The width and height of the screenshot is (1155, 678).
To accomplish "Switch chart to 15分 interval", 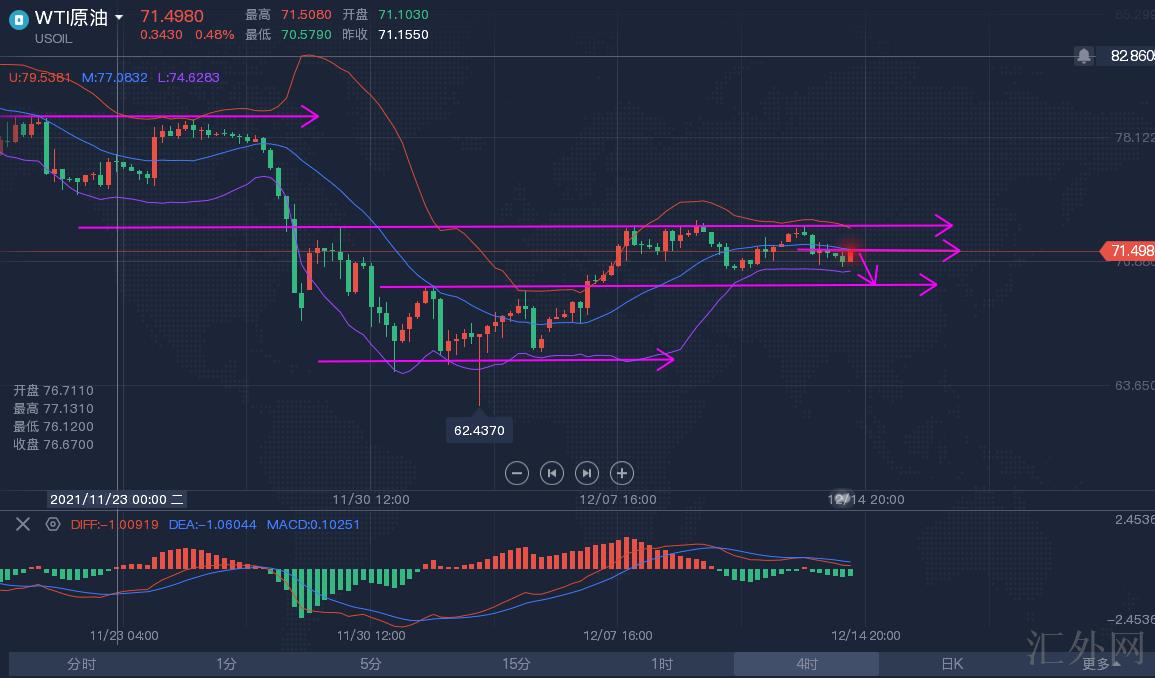I will pos(516,664).
